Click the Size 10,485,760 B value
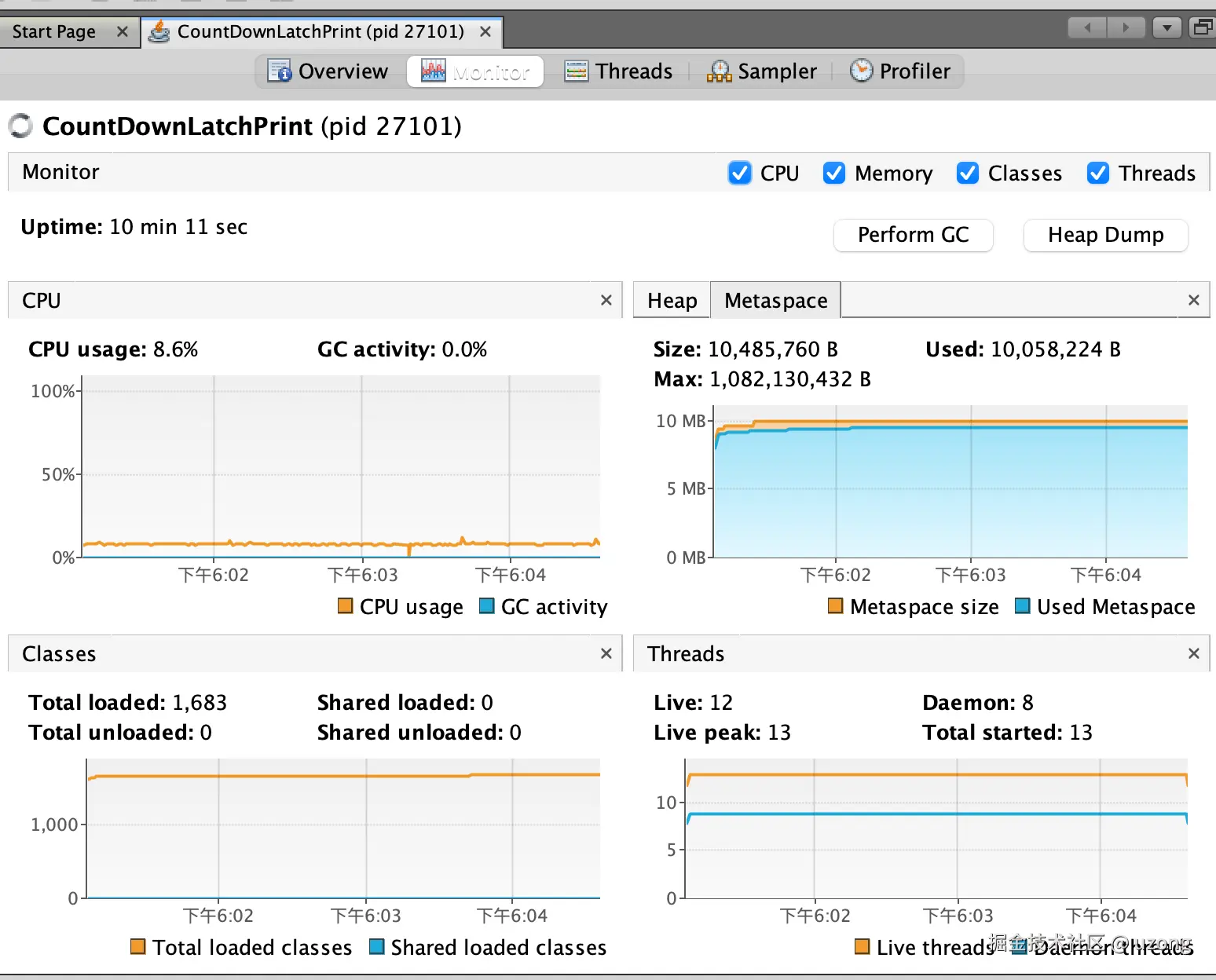The height and width of the screenshot is (980, 1216). tap(773, 349)
